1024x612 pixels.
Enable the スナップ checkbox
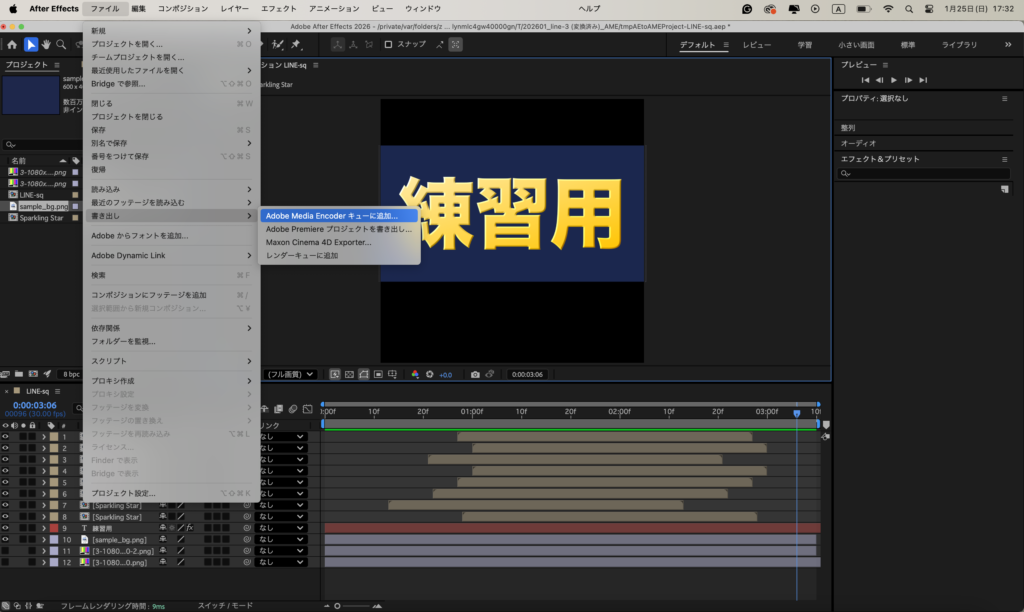tap(388, 45)
